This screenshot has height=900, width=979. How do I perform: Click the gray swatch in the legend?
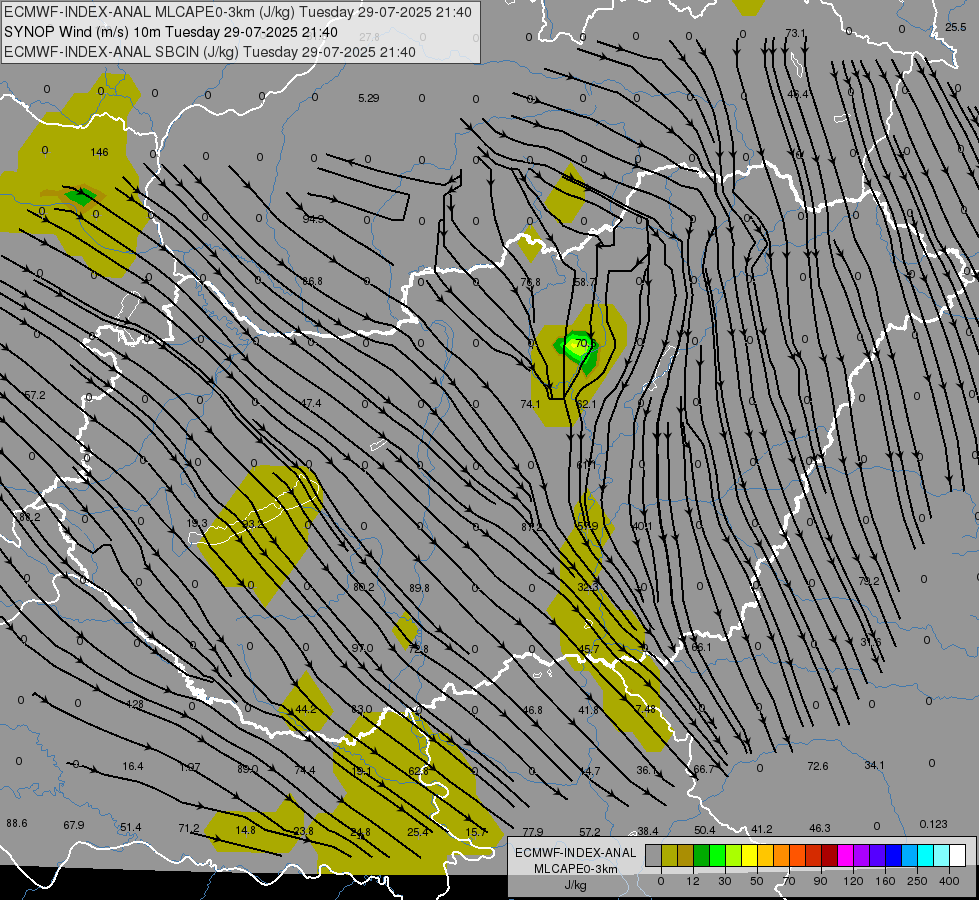click(x=654, y=856)
